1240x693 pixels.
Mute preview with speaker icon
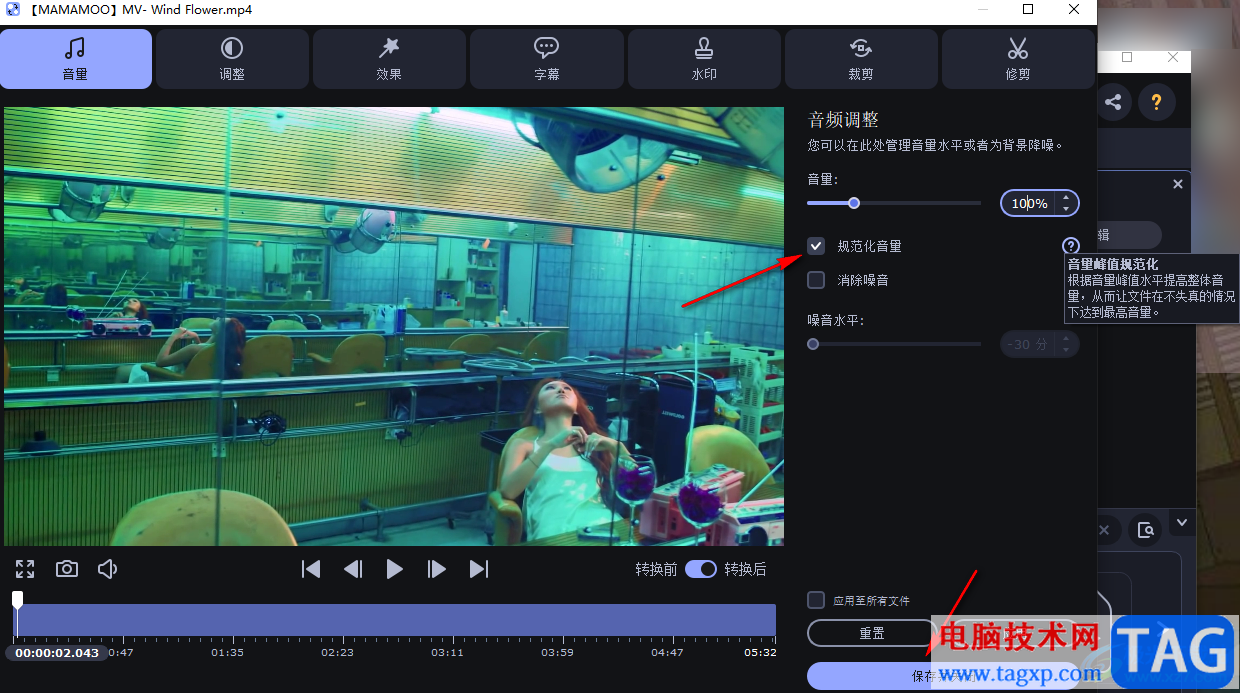pyautogui.click(x=108, y=569)
